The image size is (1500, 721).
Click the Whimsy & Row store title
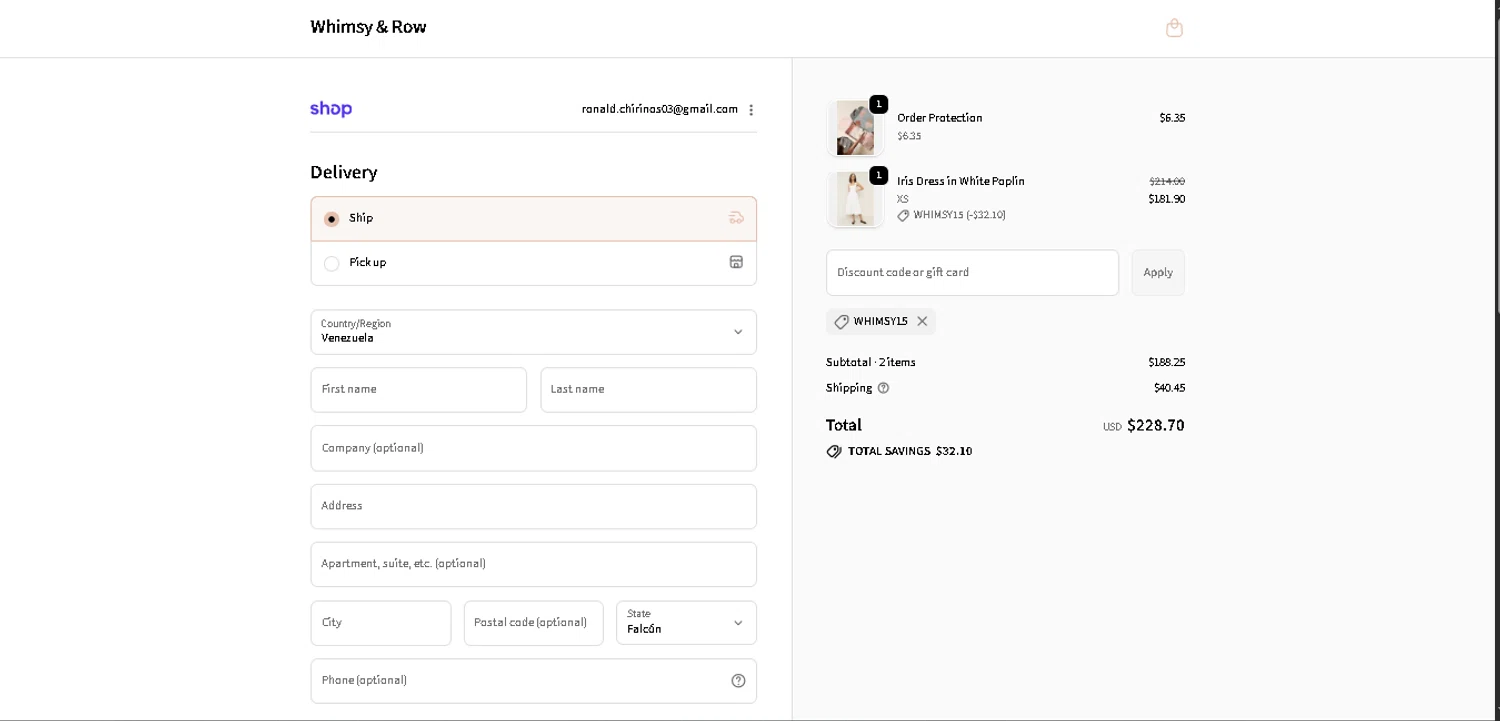(x=368, y=27)
